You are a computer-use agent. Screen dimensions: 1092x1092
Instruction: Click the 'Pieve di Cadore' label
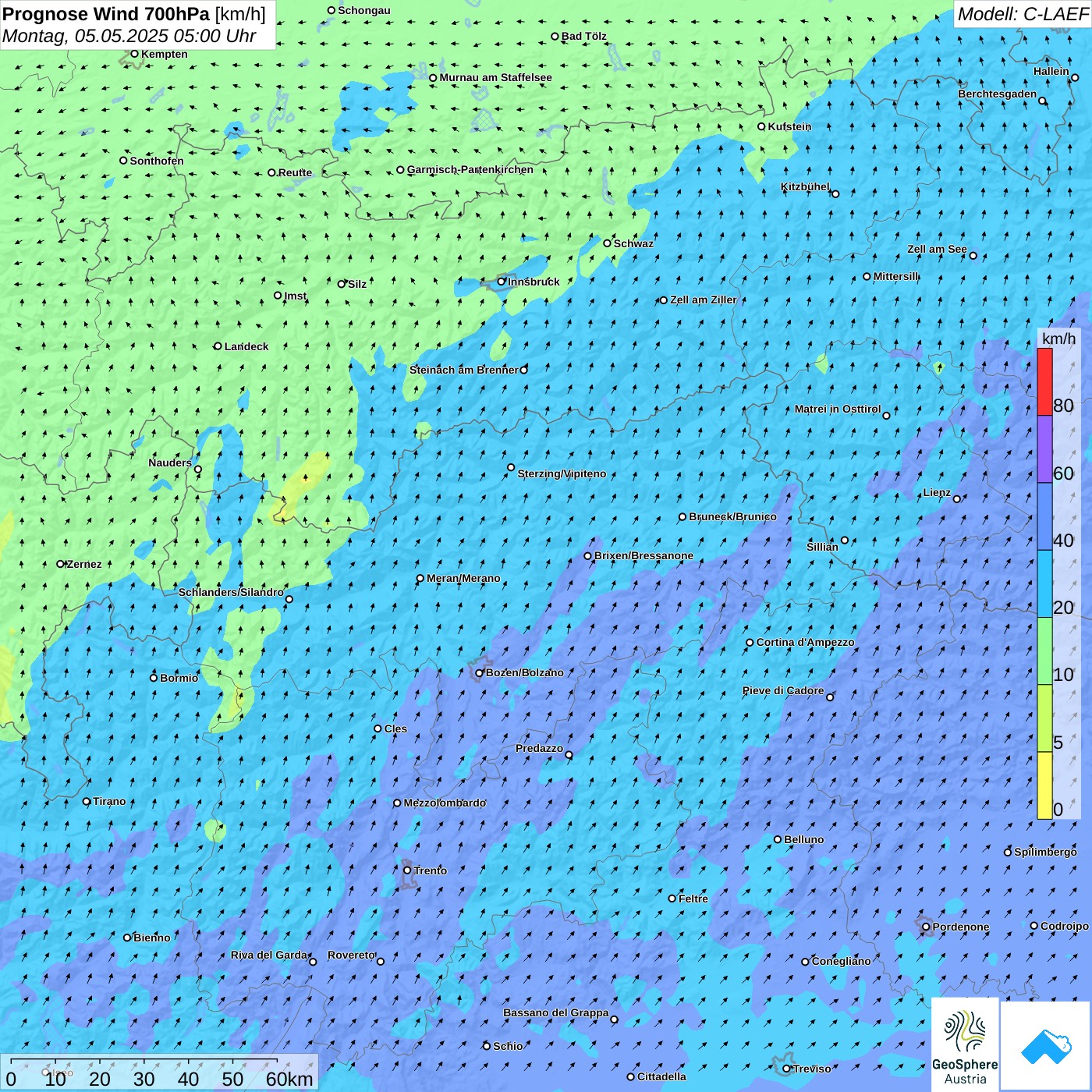[783, 690]
